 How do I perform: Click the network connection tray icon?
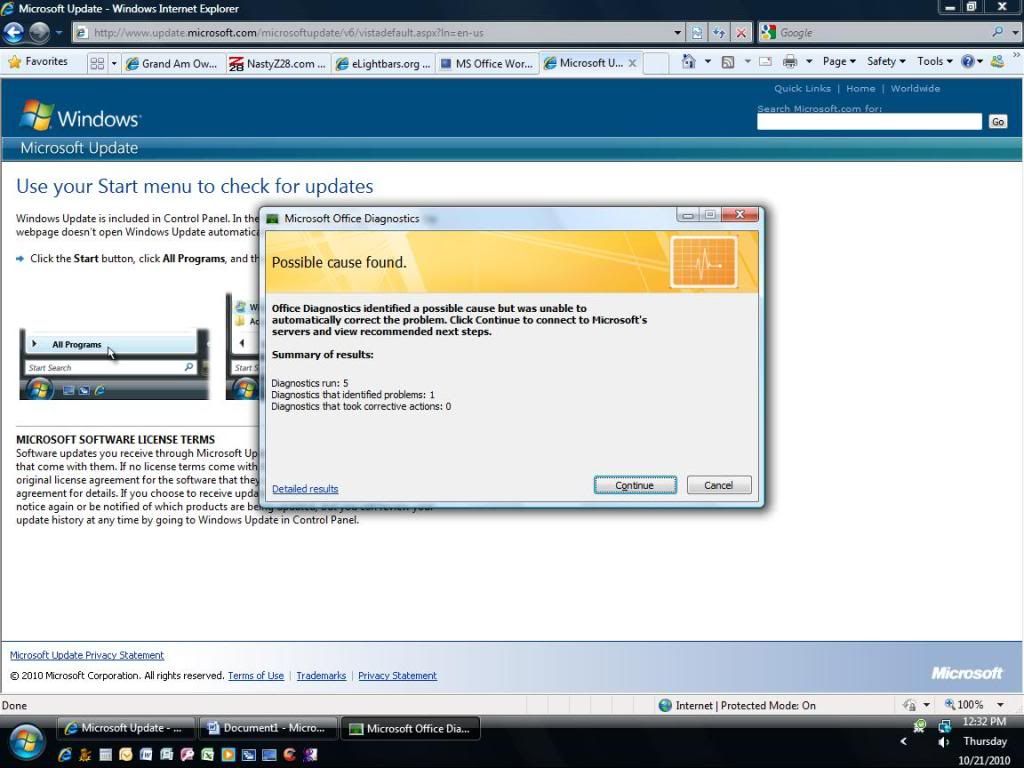click(944, 725)
